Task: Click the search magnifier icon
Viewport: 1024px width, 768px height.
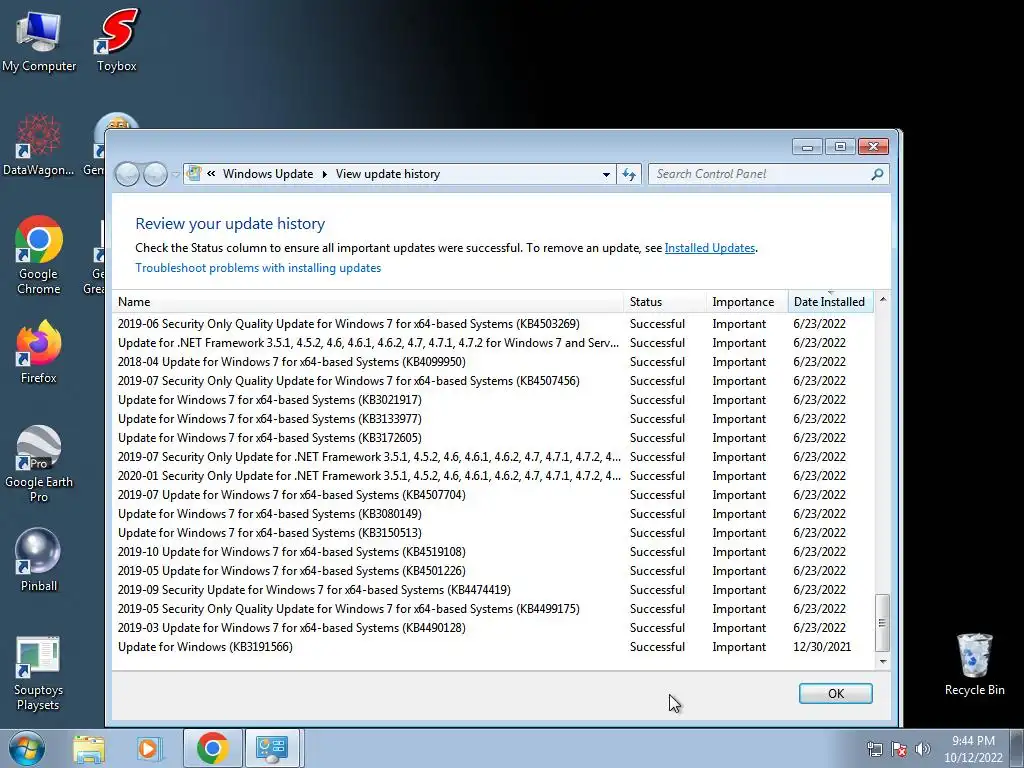Action: coord(877,174)
